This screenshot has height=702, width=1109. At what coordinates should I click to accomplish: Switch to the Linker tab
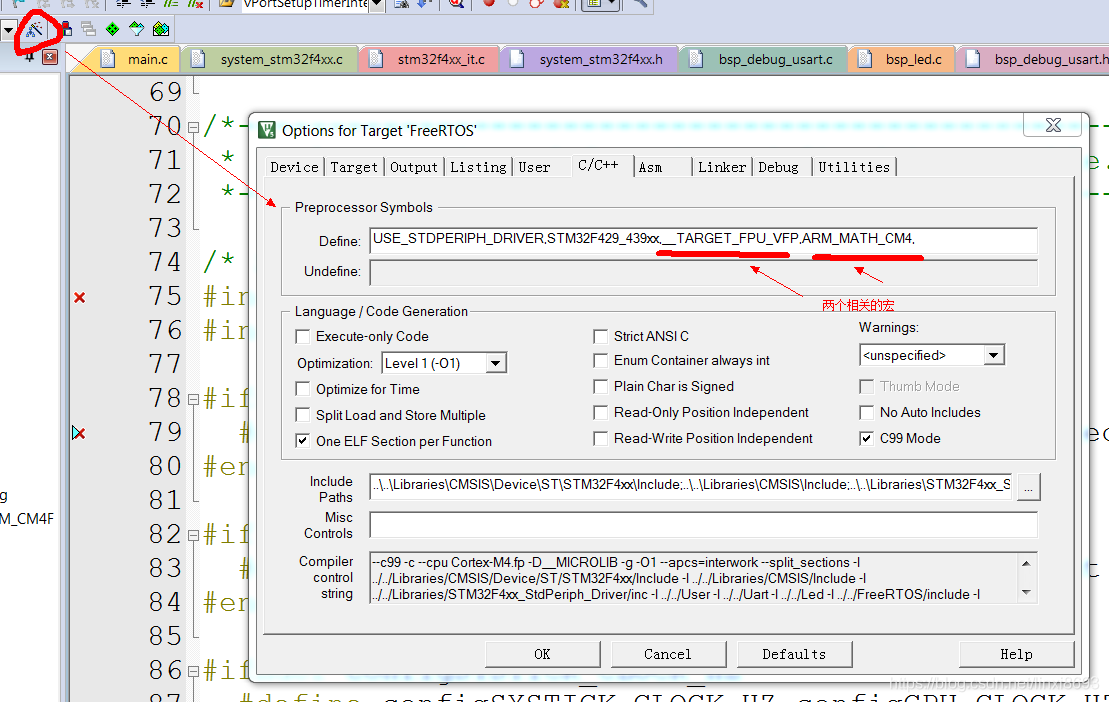click(x=721, y=167)
